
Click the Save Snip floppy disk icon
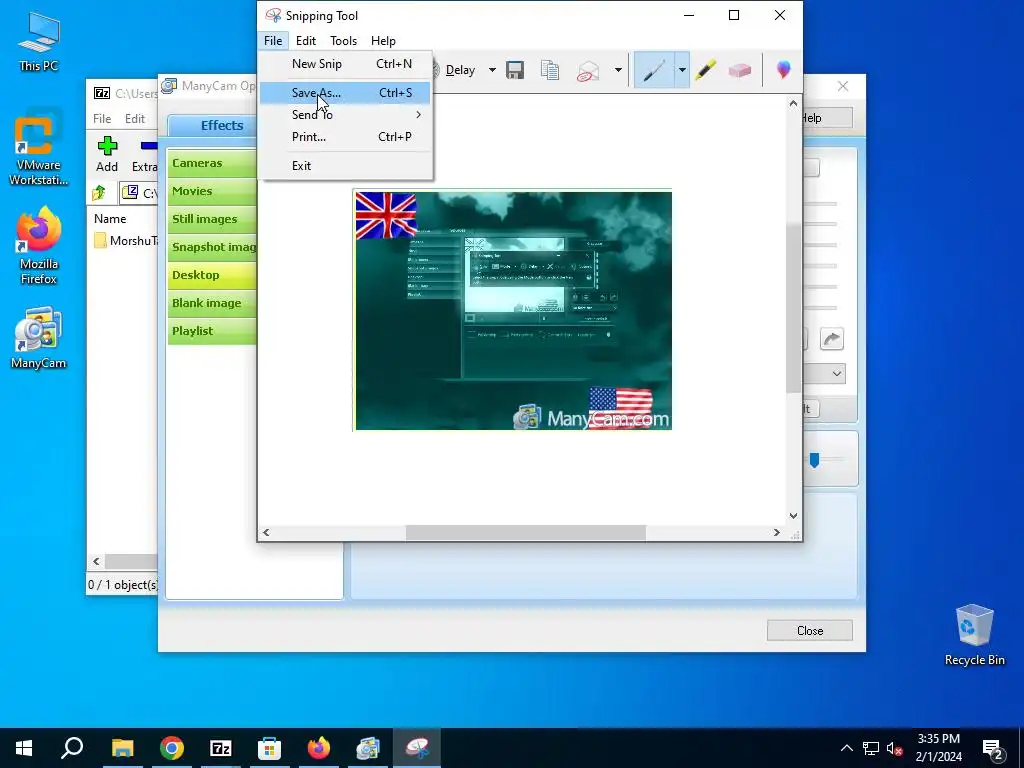coord(515,70)
